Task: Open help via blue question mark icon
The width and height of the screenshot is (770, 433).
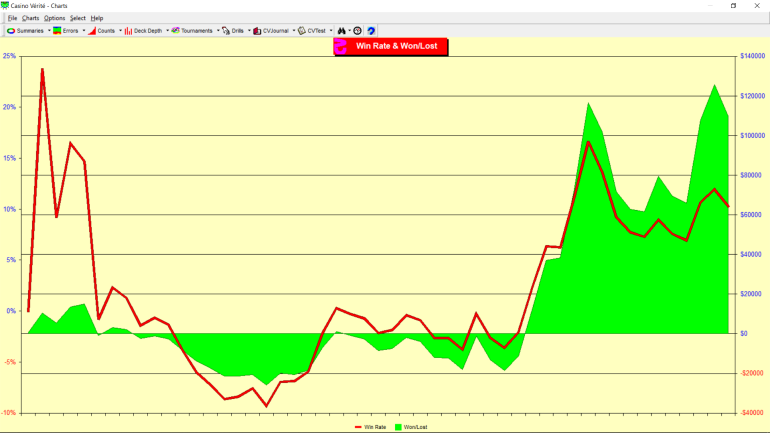Action: 371,31
